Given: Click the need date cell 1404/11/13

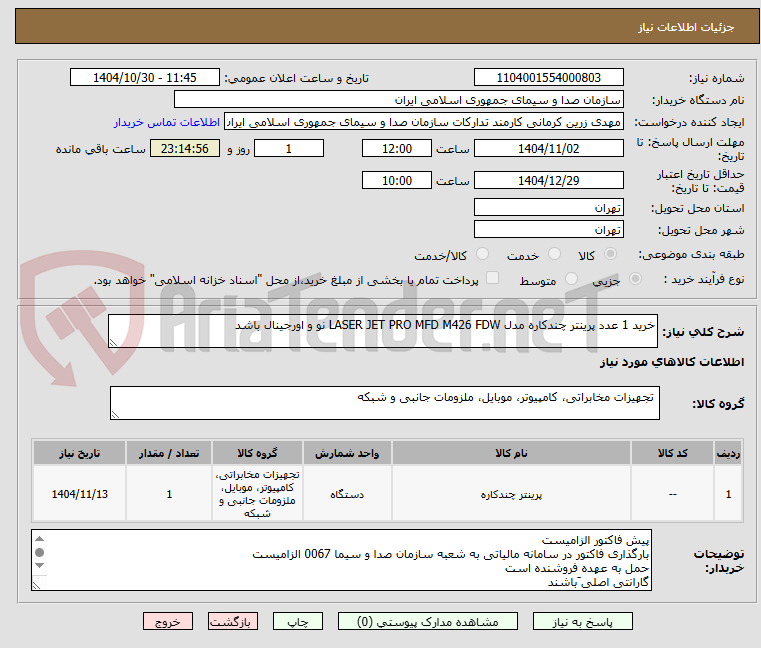Looking at the screenshot, I should [x=80, y=494].
